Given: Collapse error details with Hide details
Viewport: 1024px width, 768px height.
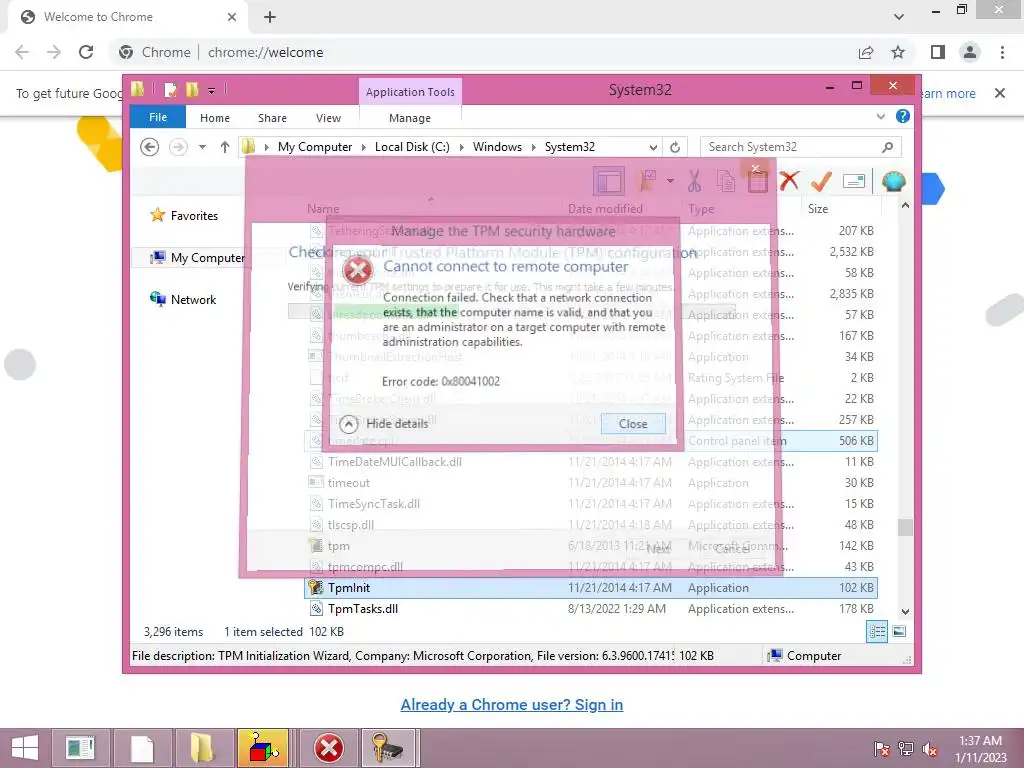Looking at the screenshot, I should pos(385,424).
